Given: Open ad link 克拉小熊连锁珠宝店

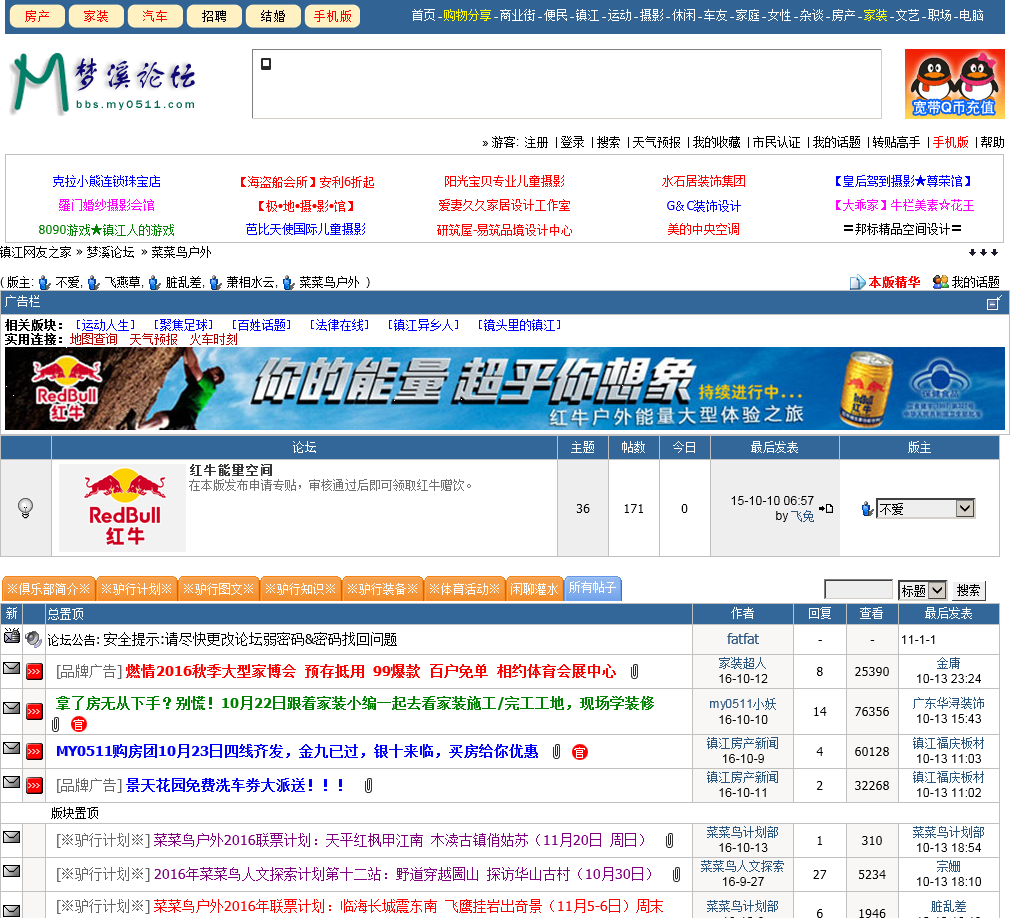Looking at the screenshot, I should pyautogui.click(x=106, y=182).
